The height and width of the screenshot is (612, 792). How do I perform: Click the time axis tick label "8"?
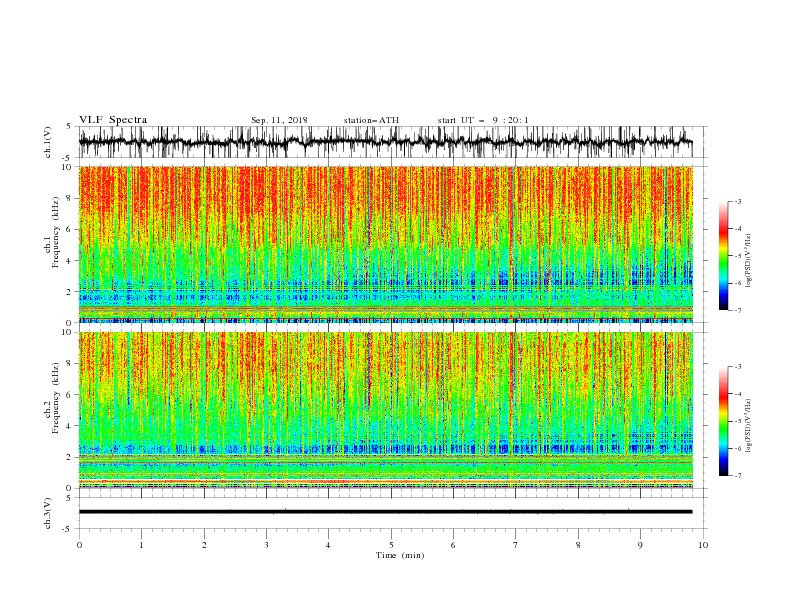tap(578, 545)
